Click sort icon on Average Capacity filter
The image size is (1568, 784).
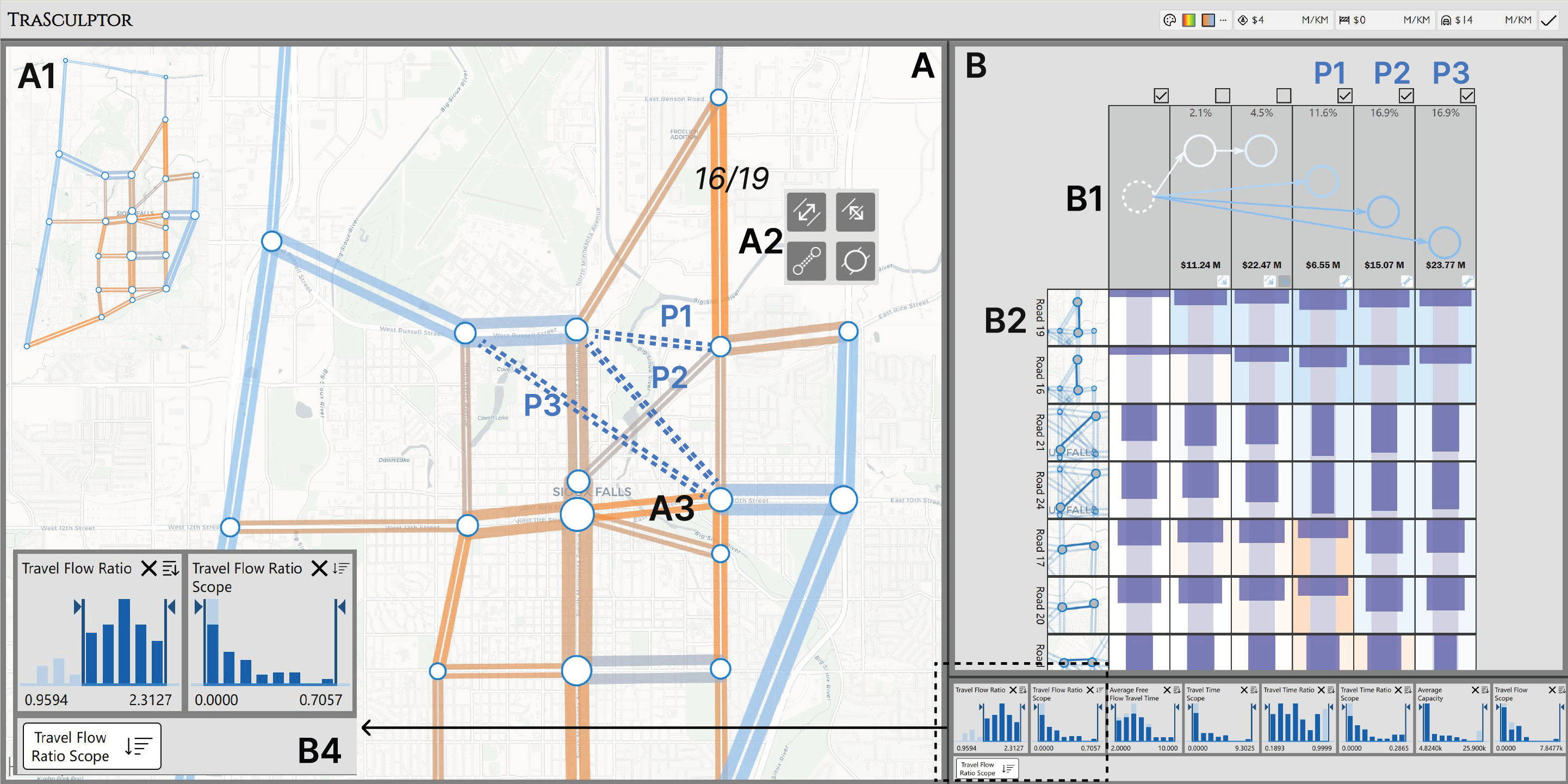(1485, 690)
